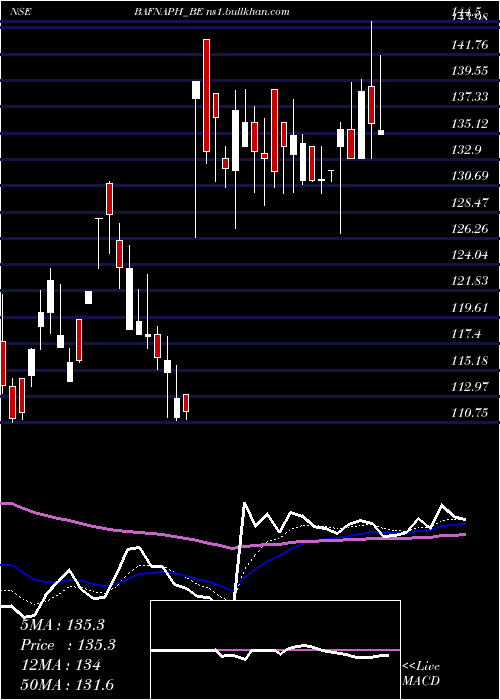Click the 126.26 price axis label
Screen dimensions: 500x700
click(x=470, y=229)
